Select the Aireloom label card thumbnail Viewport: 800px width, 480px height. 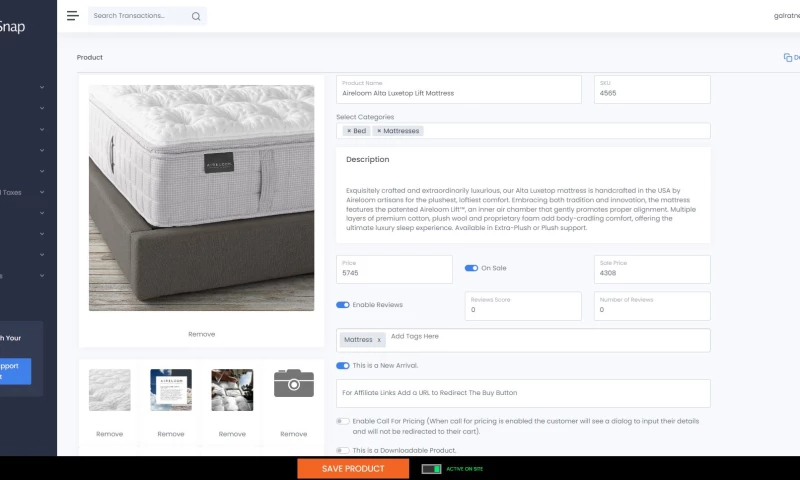pyautogui.click(x=171, y=389)
